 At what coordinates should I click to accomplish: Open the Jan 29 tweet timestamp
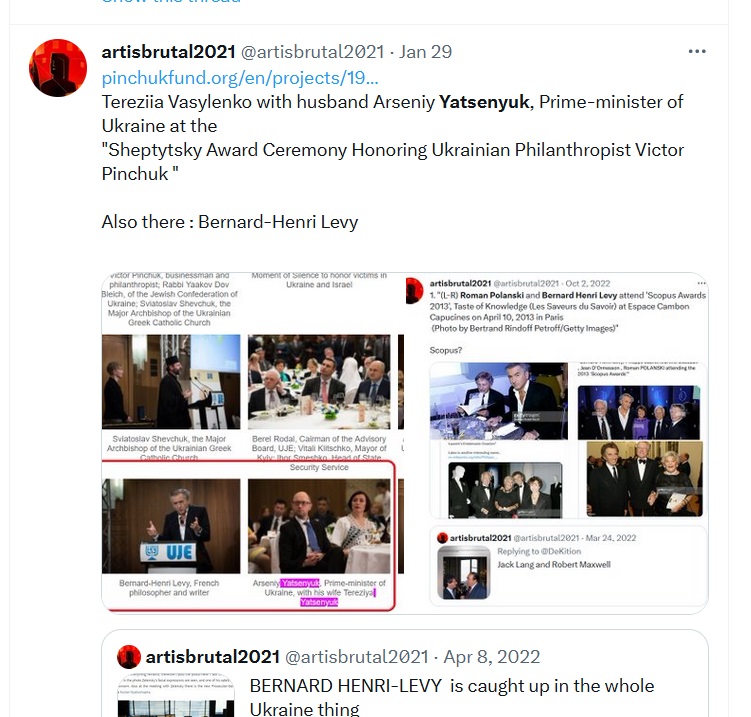(425, 52)
